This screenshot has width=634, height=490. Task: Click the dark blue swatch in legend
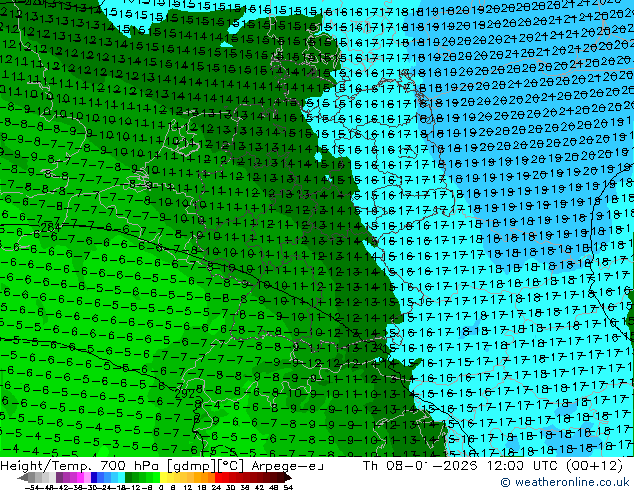tap(94, 477)
